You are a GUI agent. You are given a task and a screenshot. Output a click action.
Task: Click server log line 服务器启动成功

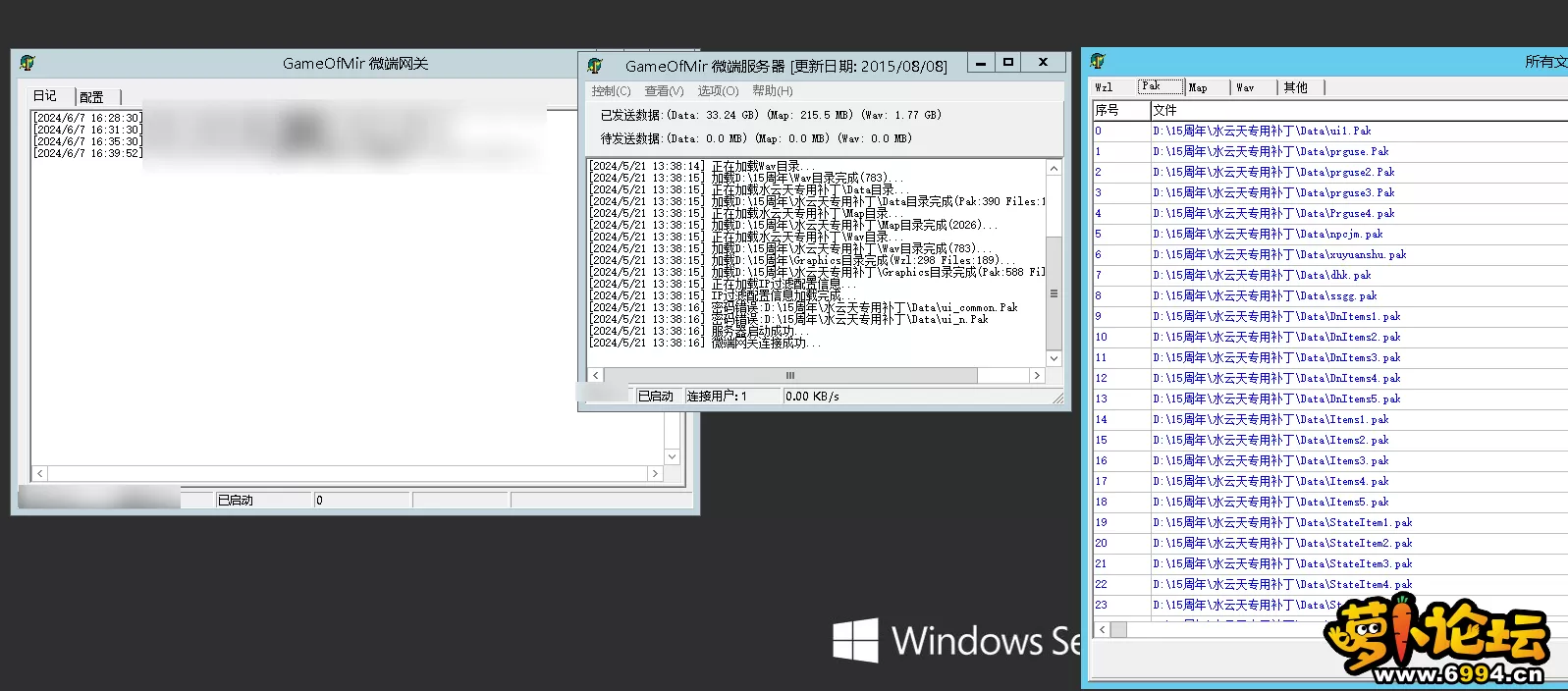coord(698,331)
